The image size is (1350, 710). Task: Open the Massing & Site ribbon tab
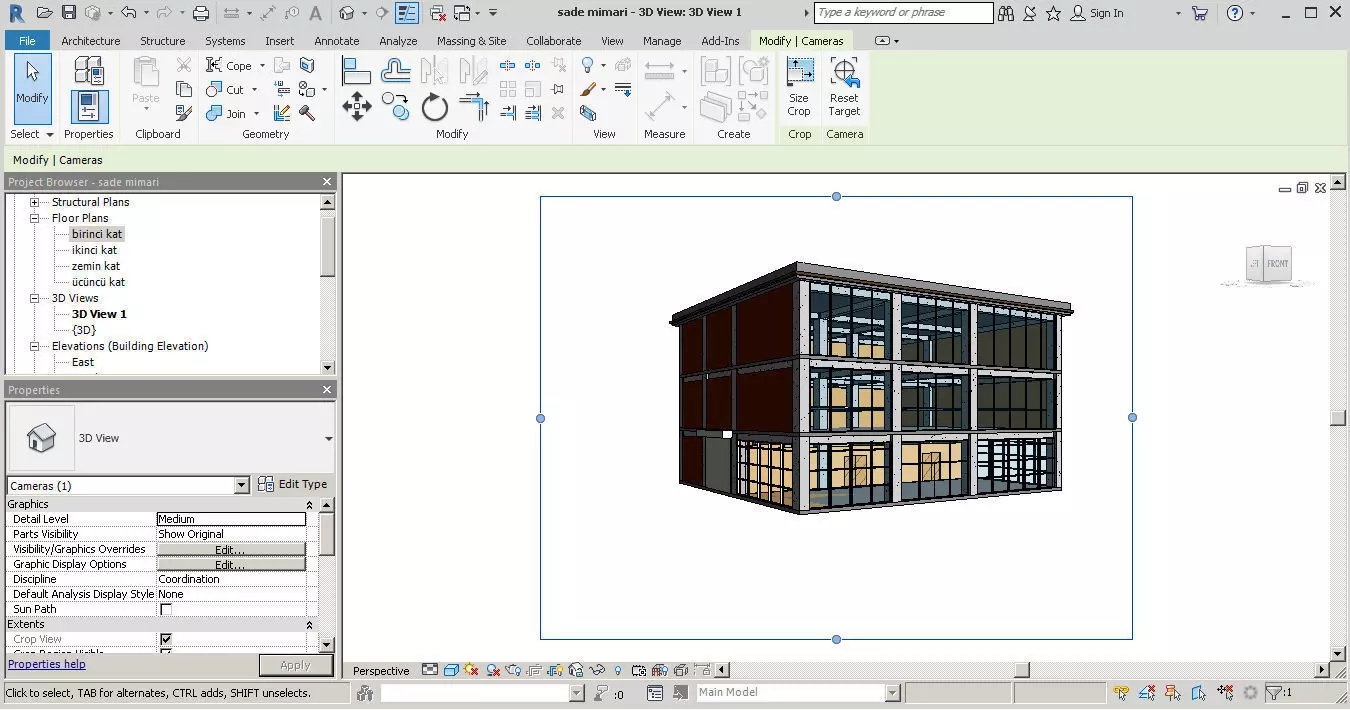tap(471, 41)
